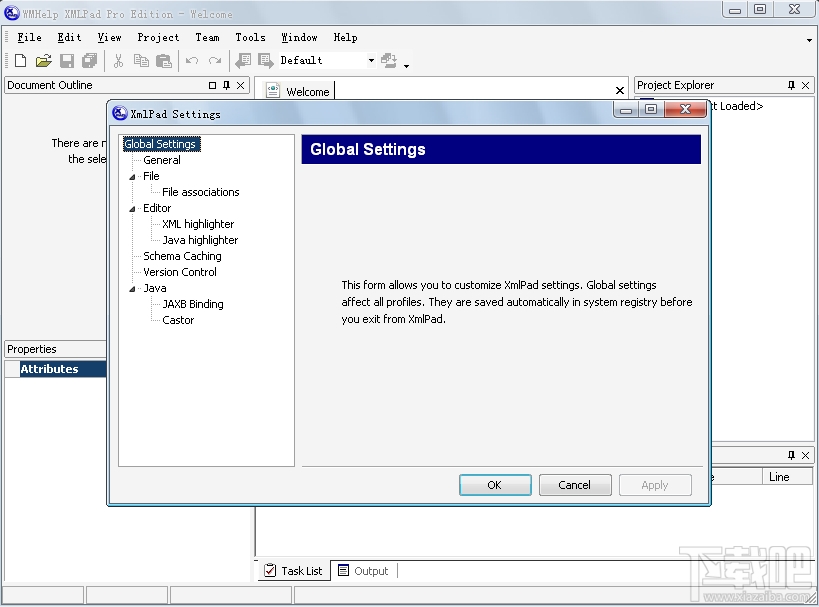The image size is (819, 607).
Task: Select File associations tree item
Action: (x=201, y=192)
